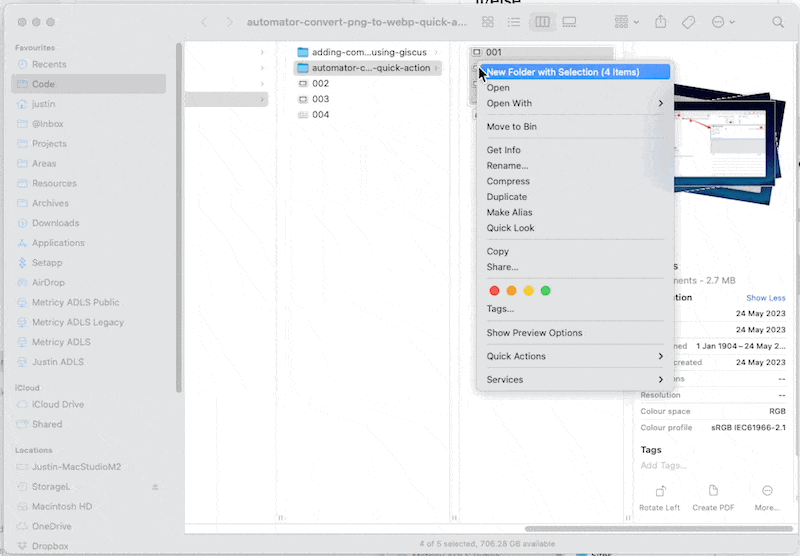Viewport: 800px width, 556px height.
Task: Open OneDrive location in sidebar
Action: 89,526
